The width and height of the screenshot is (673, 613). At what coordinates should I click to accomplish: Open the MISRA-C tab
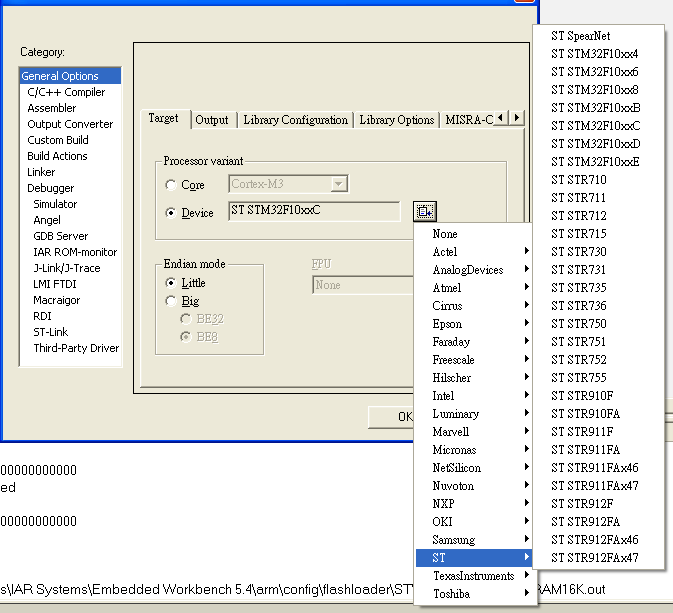coord(469,120)
